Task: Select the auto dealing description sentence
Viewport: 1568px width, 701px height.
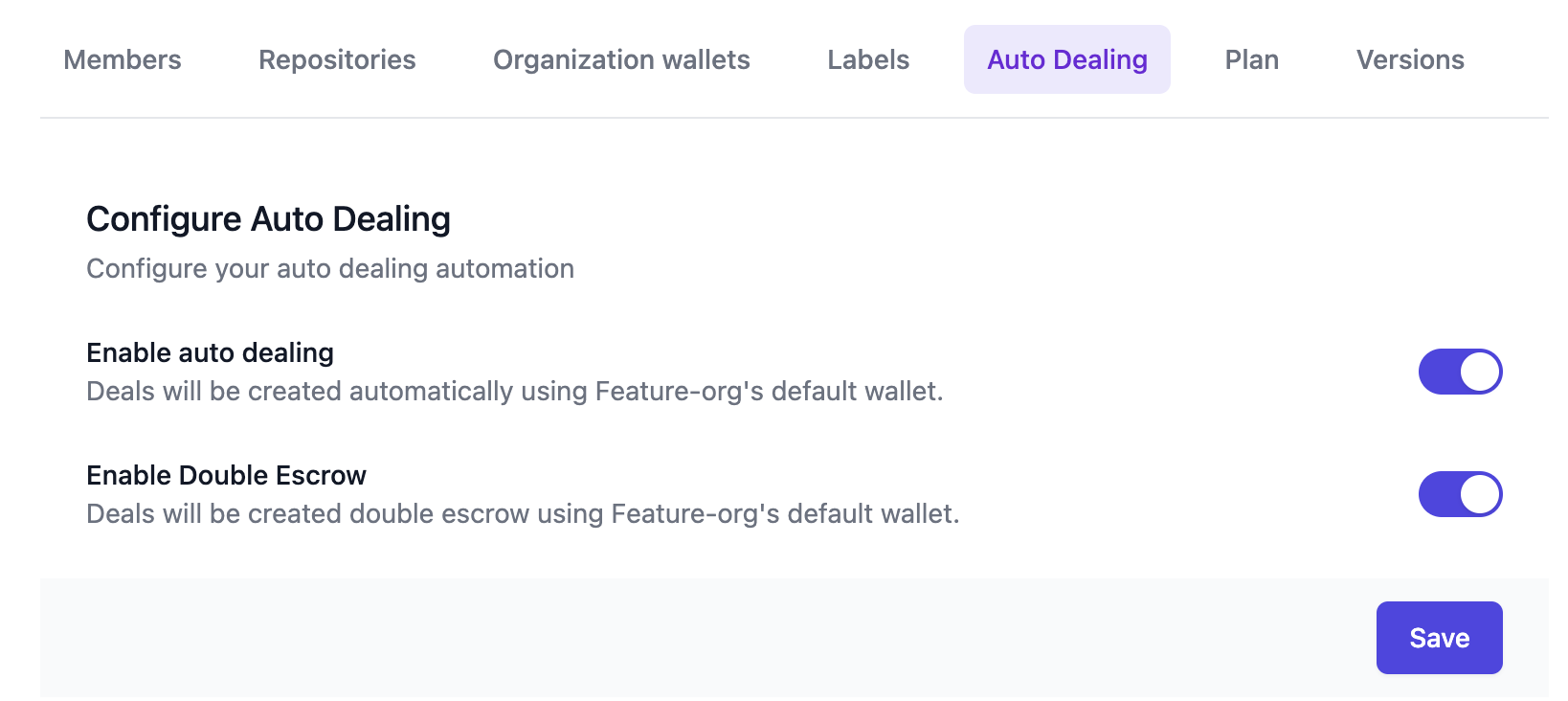Action: tap(515, 391)
